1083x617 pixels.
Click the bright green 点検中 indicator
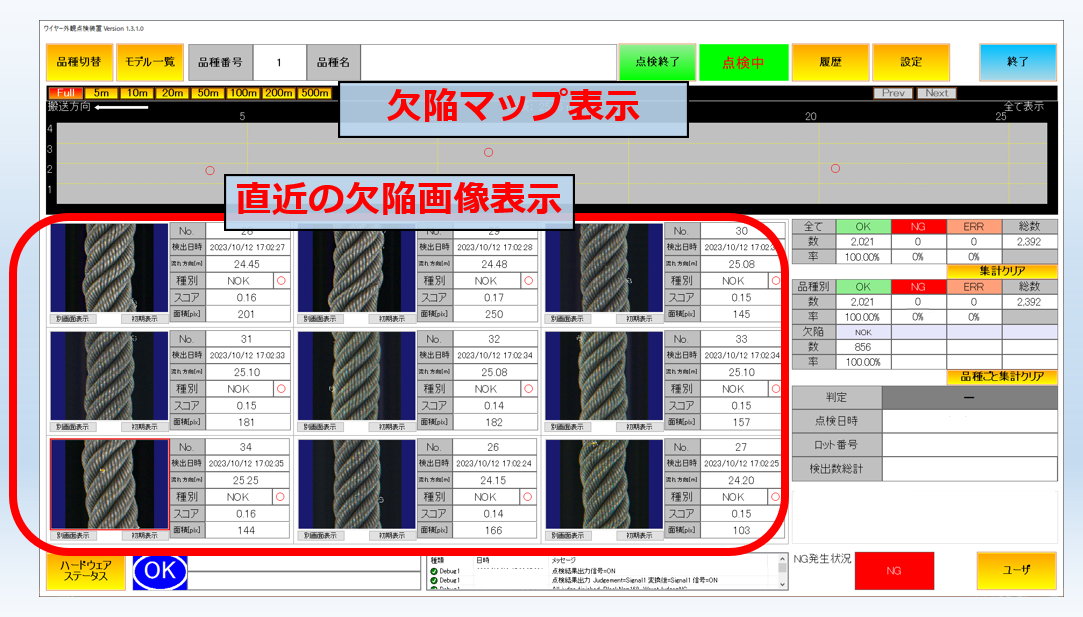[x=743, y=62]
